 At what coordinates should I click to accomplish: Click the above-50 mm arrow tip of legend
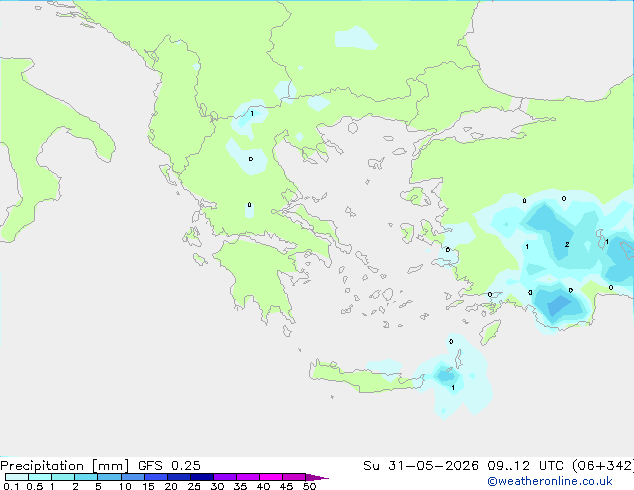tap(317, 477)
